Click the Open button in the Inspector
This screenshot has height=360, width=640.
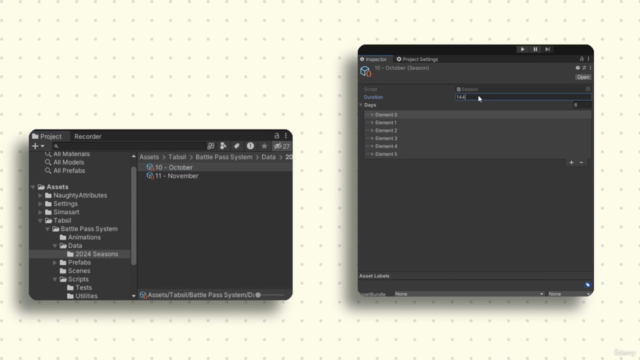click(583, 77)
